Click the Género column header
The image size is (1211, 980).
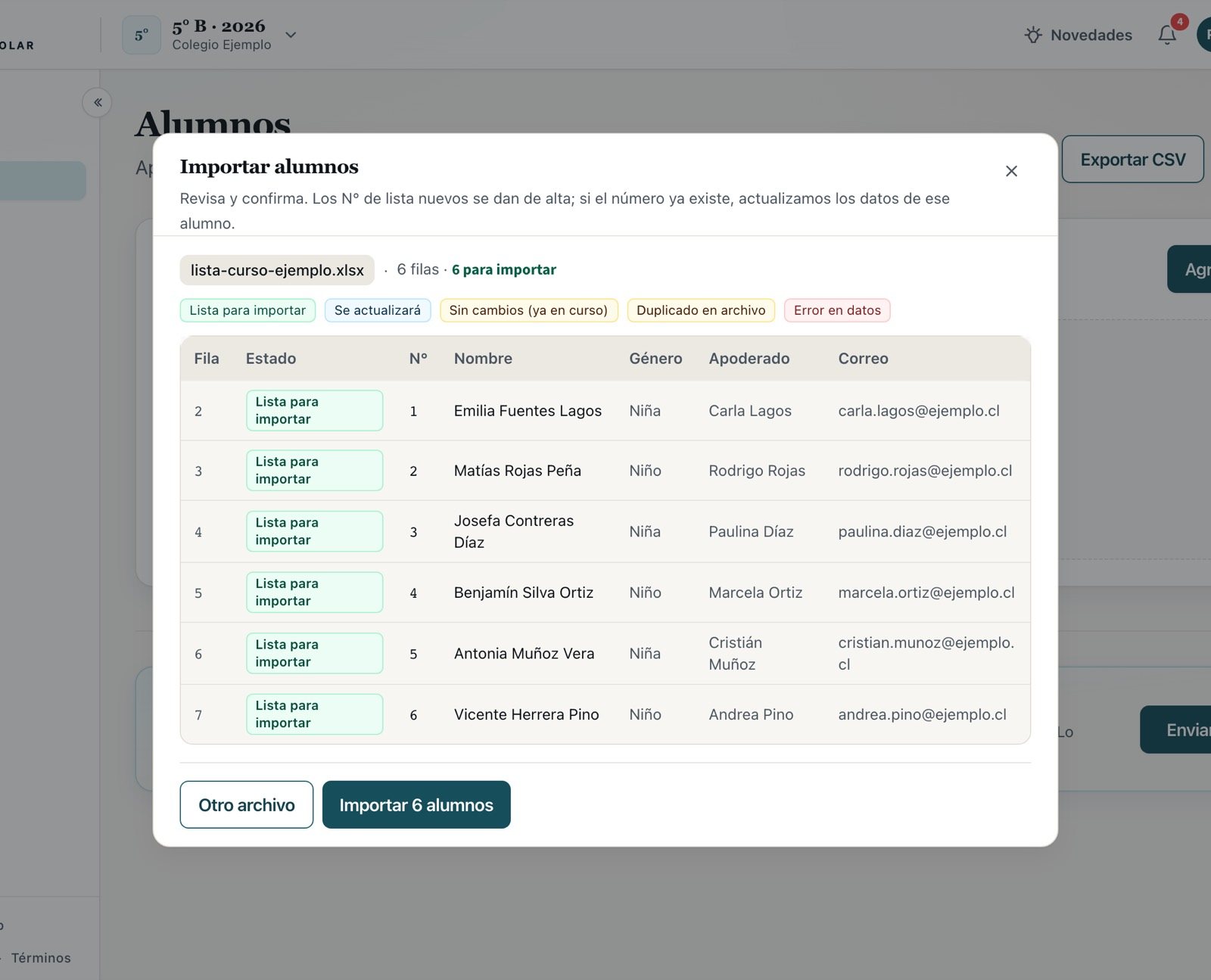point(655,359)
